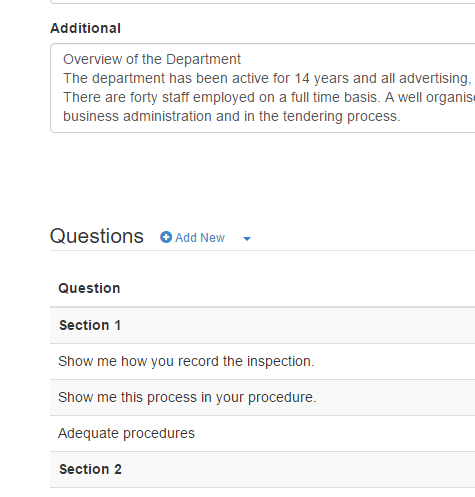Click the plus icon beside Add New
Screen dimensions: 475x497
click(166, 237)
